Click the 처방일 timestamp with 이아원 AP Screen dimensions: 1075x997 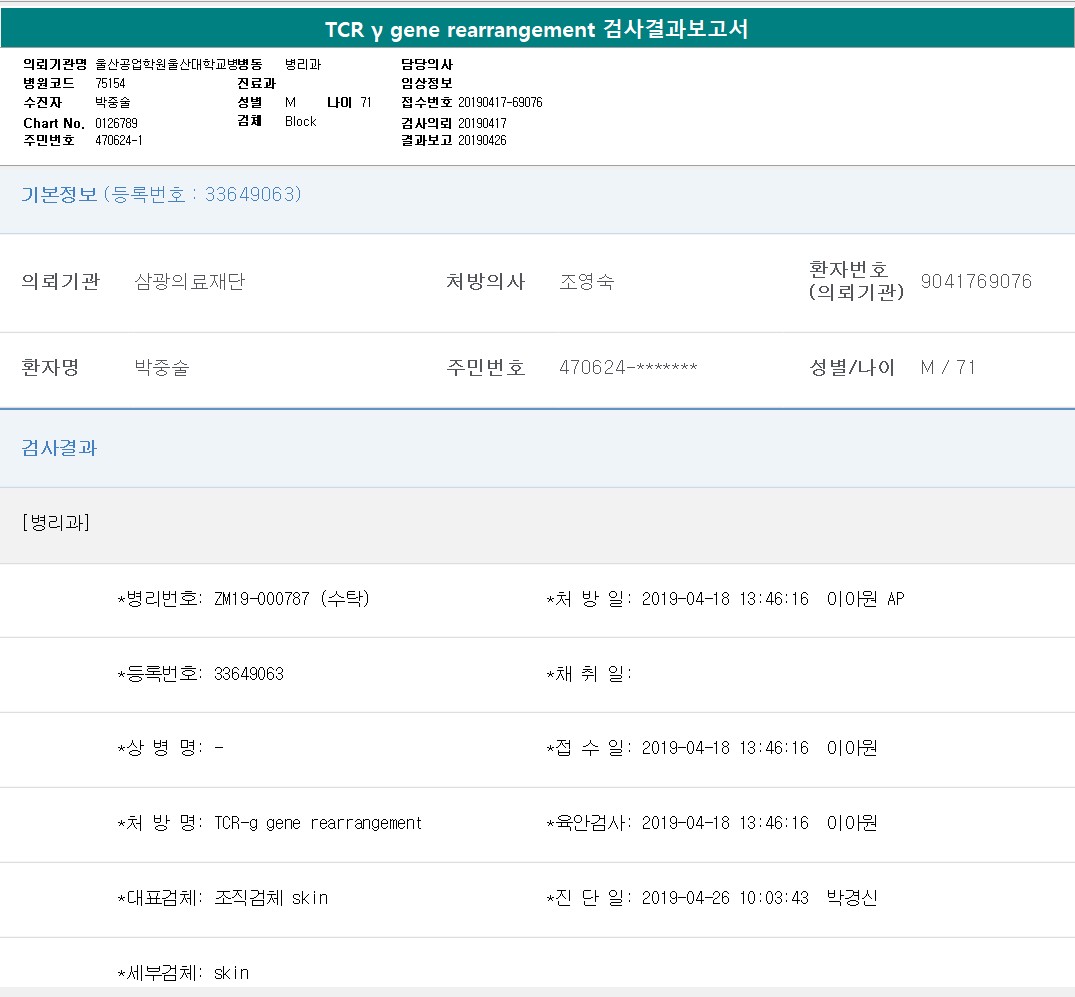pyautogui.click(x=772, y=599)
